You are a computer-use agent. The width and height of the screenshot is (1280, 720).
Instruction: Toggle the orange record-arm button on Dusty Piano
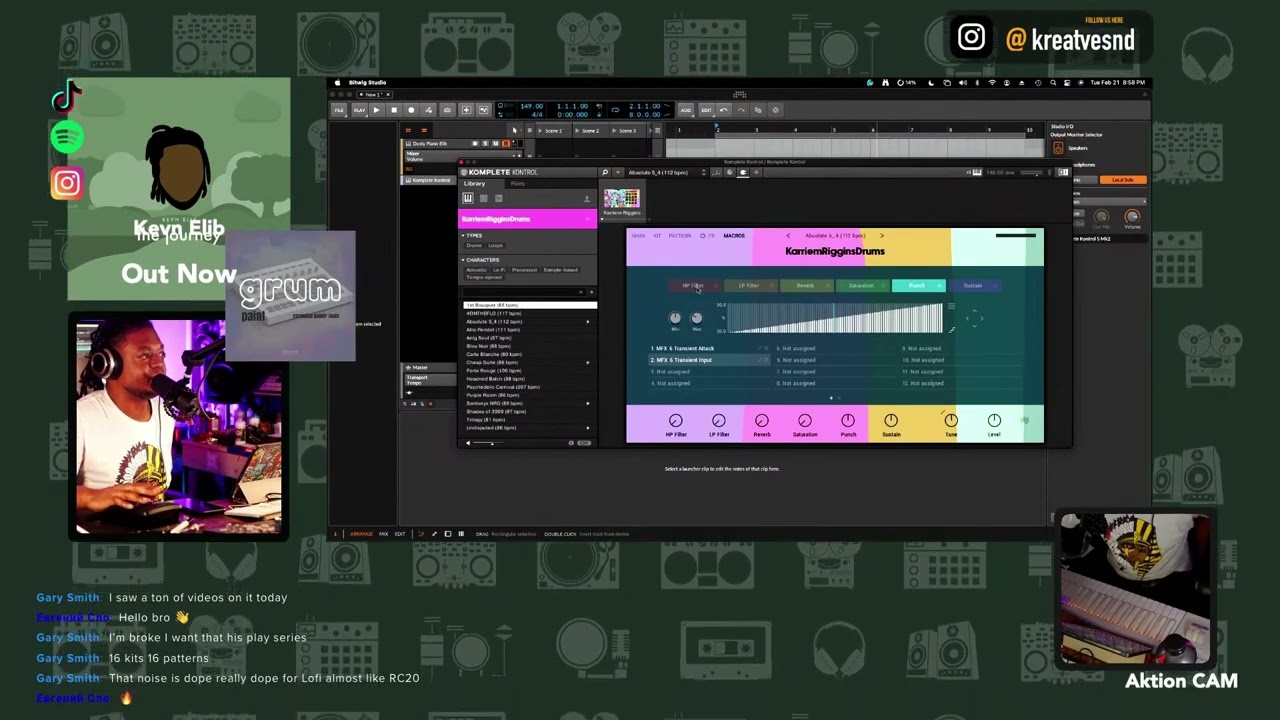[x=506, y=143]
